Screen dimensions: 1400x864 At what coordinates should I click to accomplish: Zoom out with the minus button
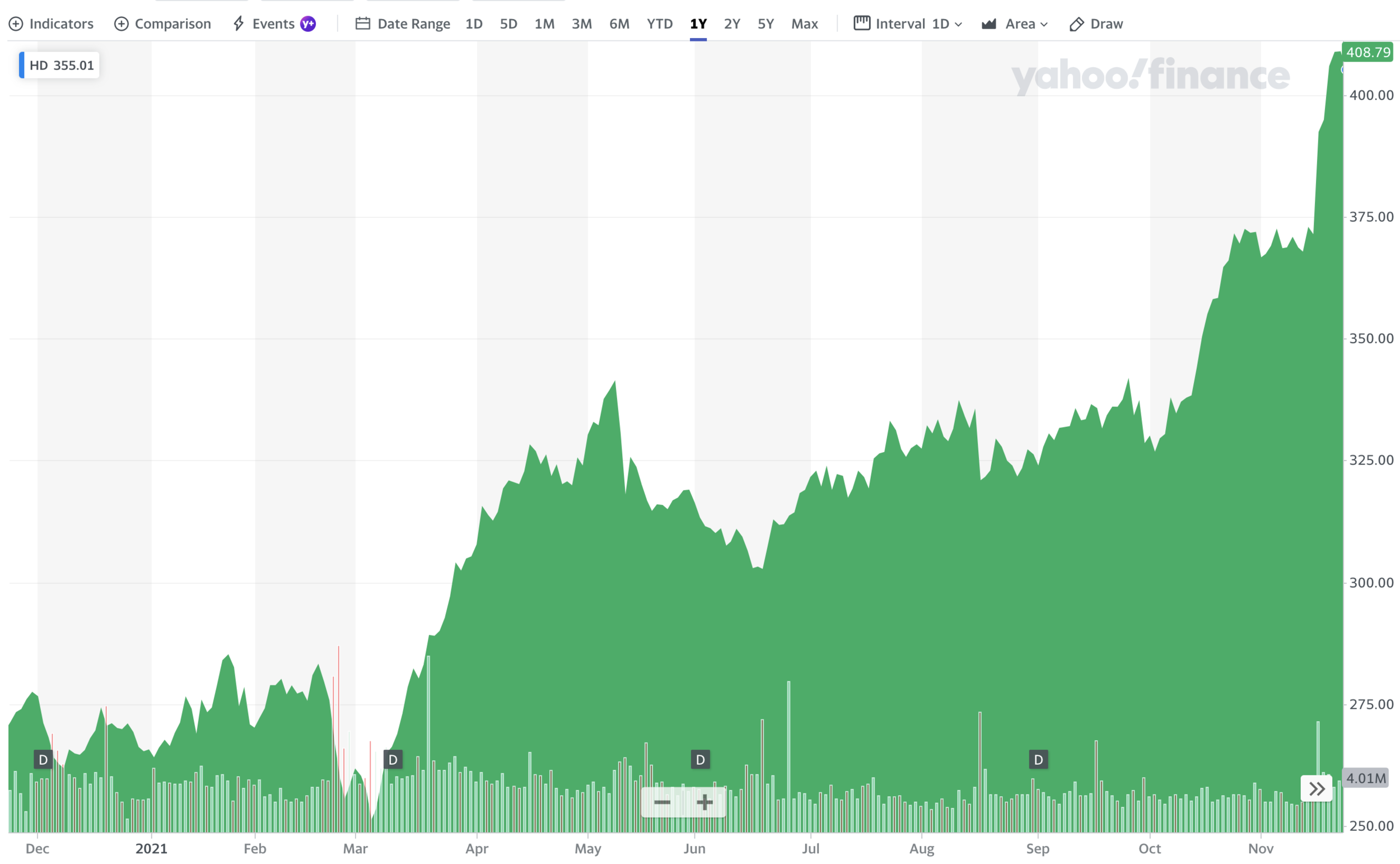pos(662,802)
